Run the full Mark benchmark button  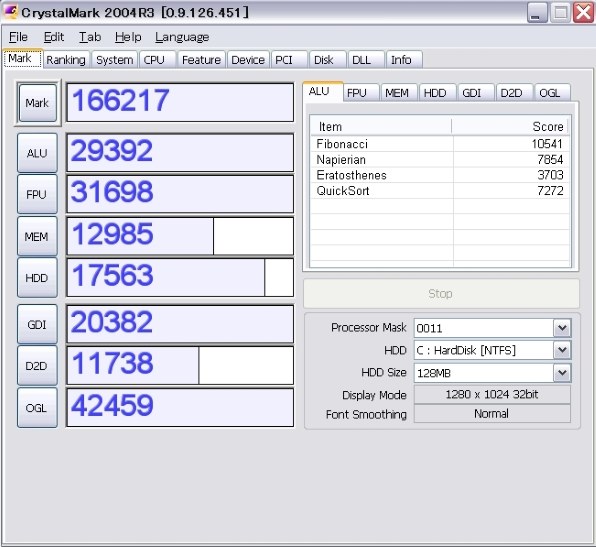point(37,103)
